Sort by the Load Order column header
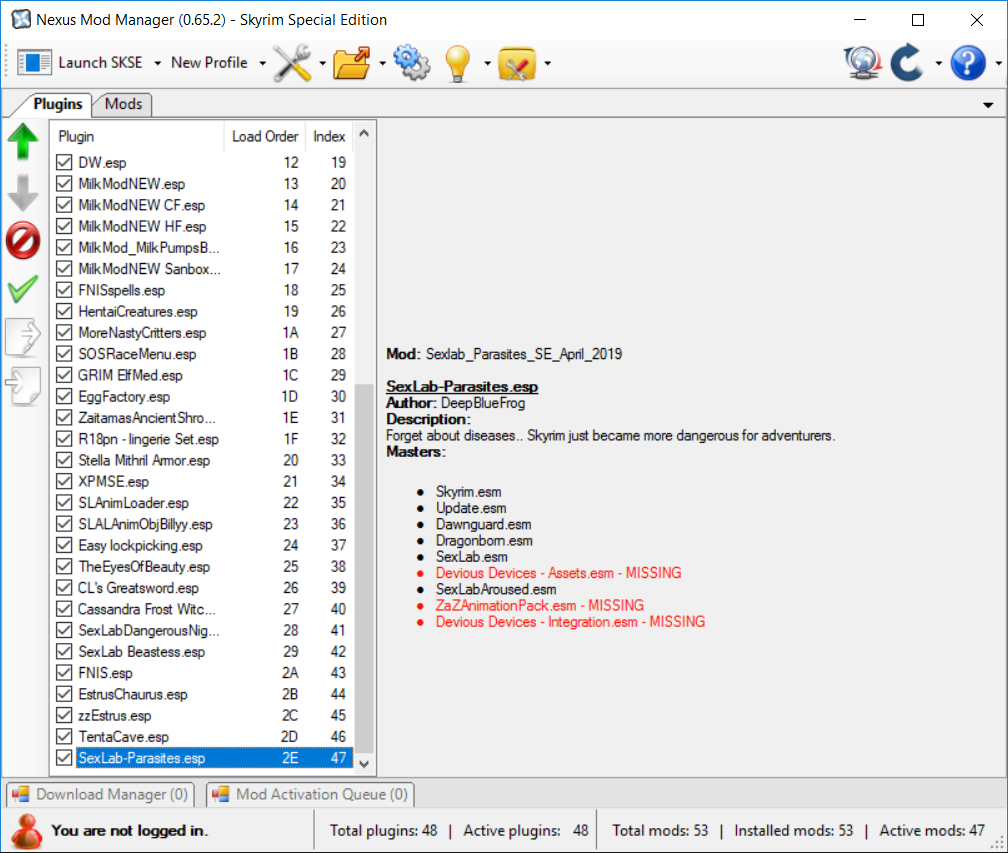This screenshot has height=853, width=1008. pyautogui.click(x=265, y=136)
